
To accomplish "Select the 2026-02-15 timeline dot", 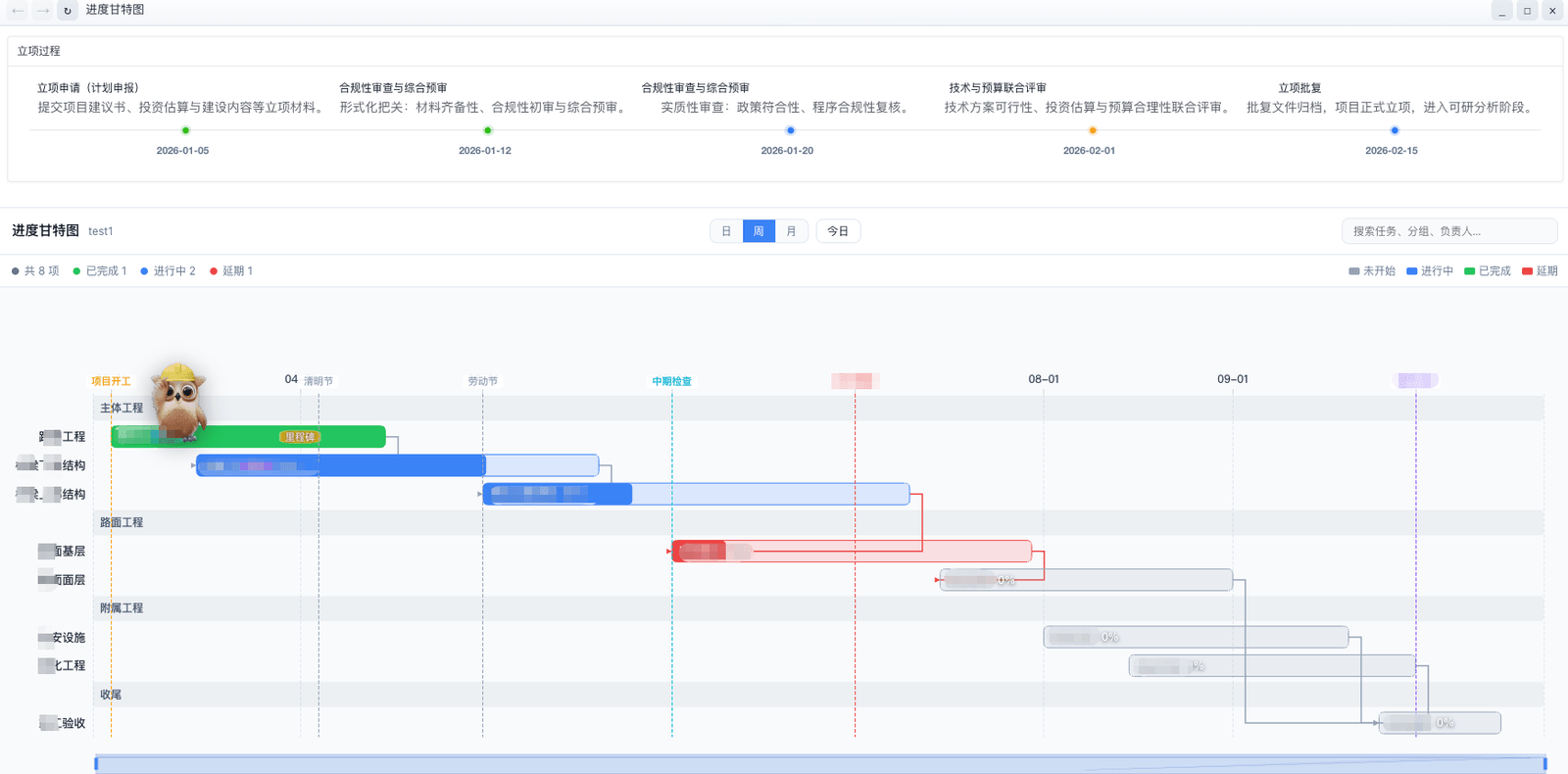I will point(1395,130).
